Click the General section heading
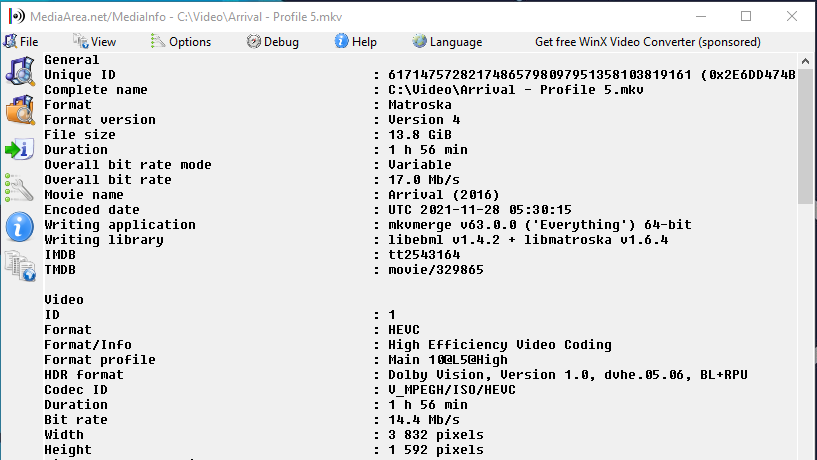This screenshot has height=460, width=817. pyautogui.click(x=71, y=60)
